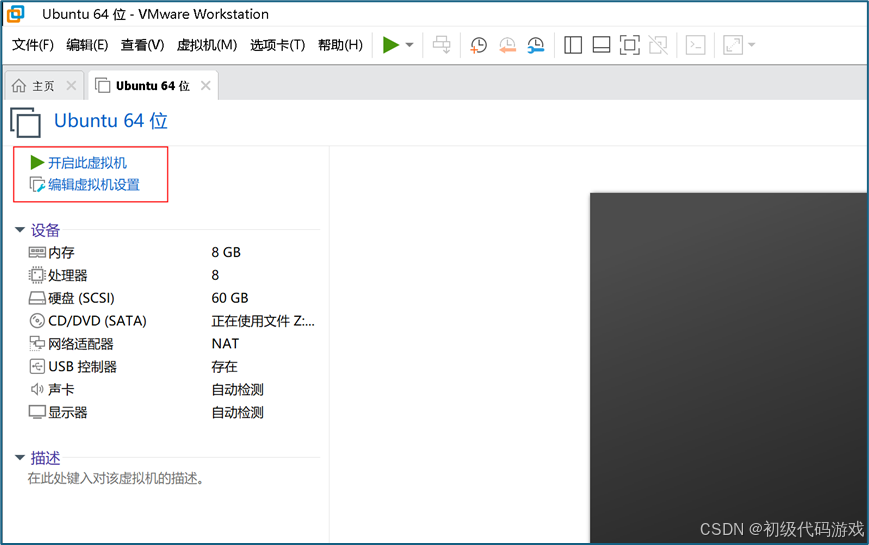
Task: Revert to snapshot toolbar icon
Action: pos(507,45)
